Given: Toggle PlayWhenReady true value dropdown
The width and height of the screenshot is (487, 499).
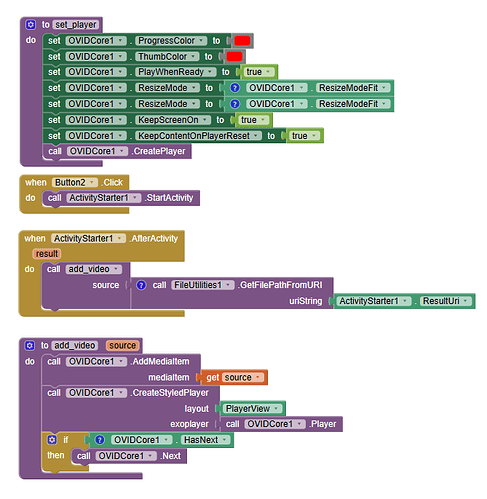Looking at the screenshot, I should click(x=268, y=72).
